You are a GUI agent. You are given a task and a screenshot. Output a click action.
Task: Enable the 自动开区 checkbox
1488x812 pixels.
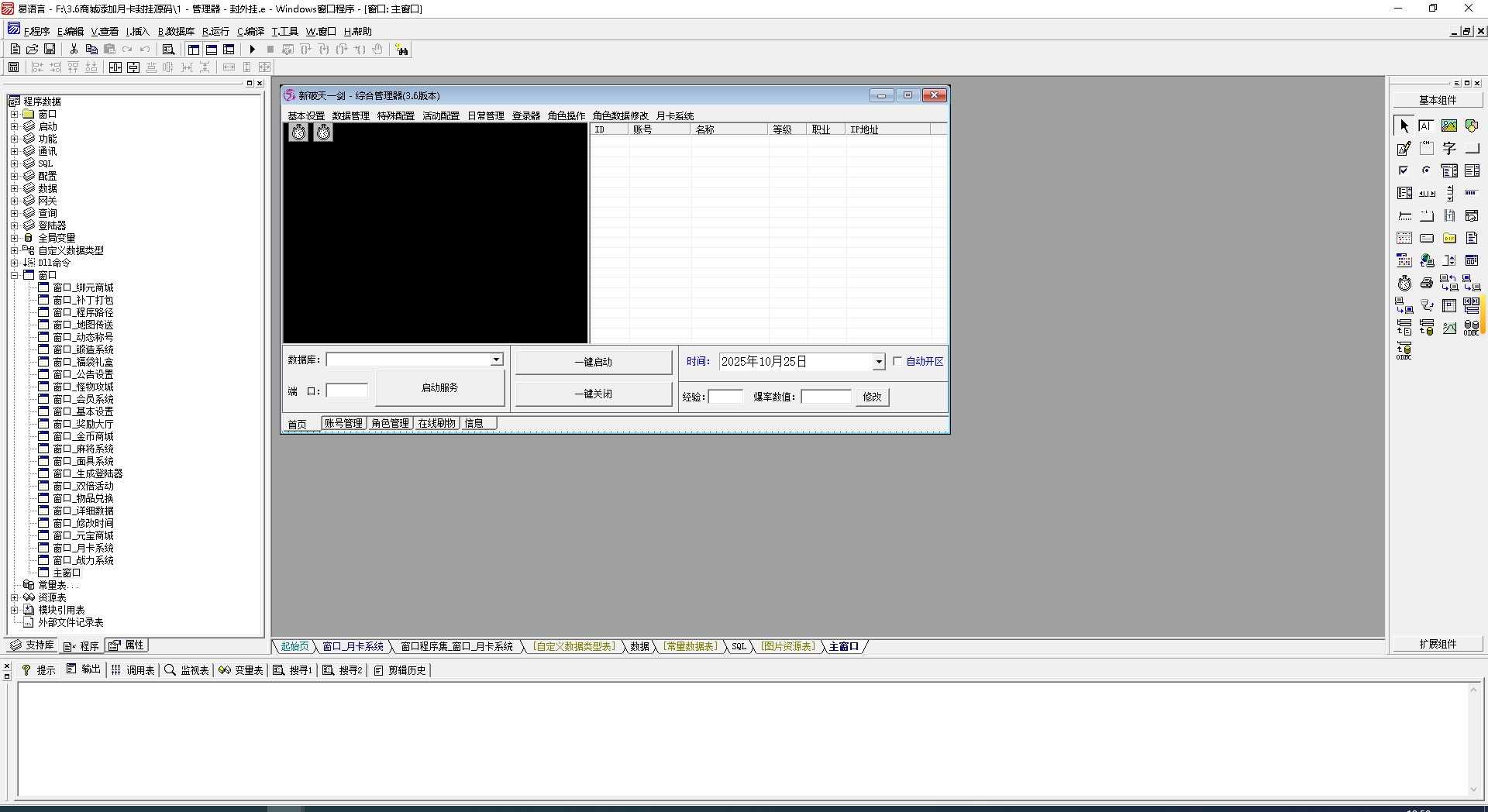pyautogui.click(x=897, y=362)
